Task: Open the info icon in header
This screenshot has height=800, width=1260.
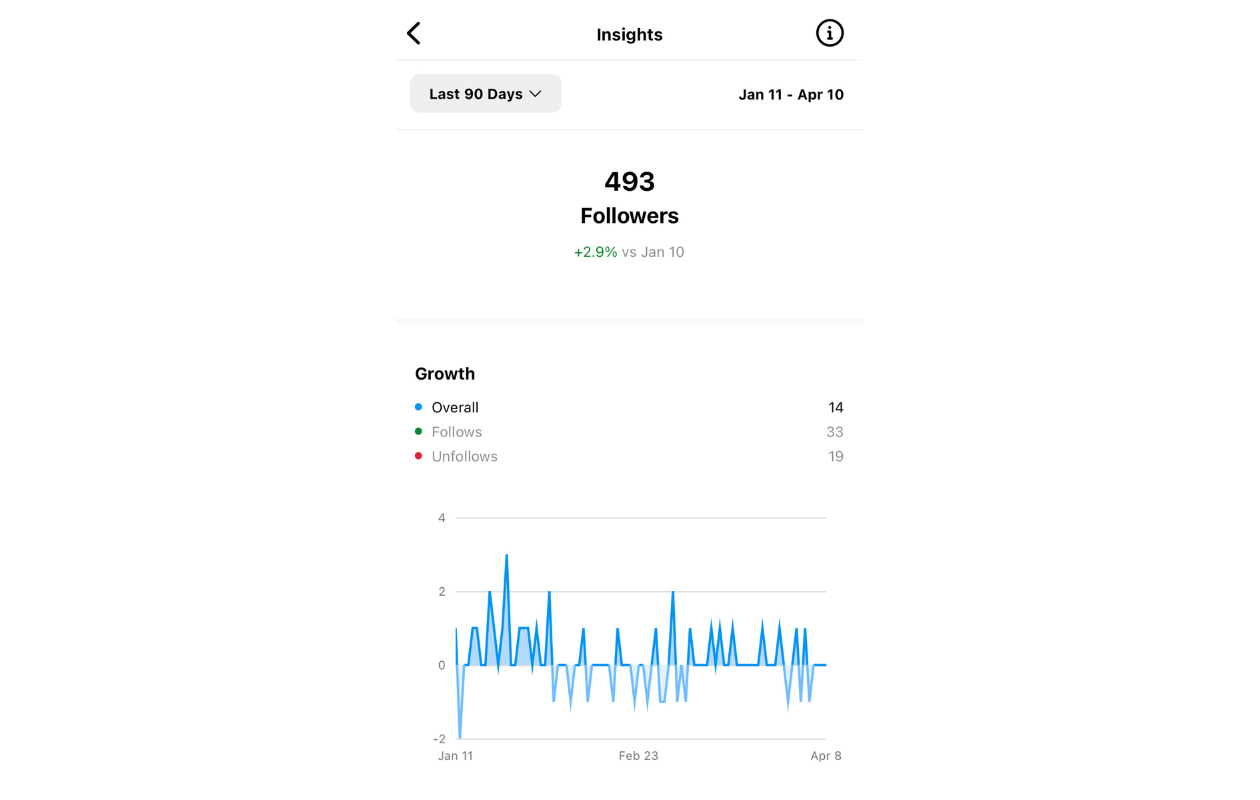Action: pyautogui.click(x=830, y=33)
